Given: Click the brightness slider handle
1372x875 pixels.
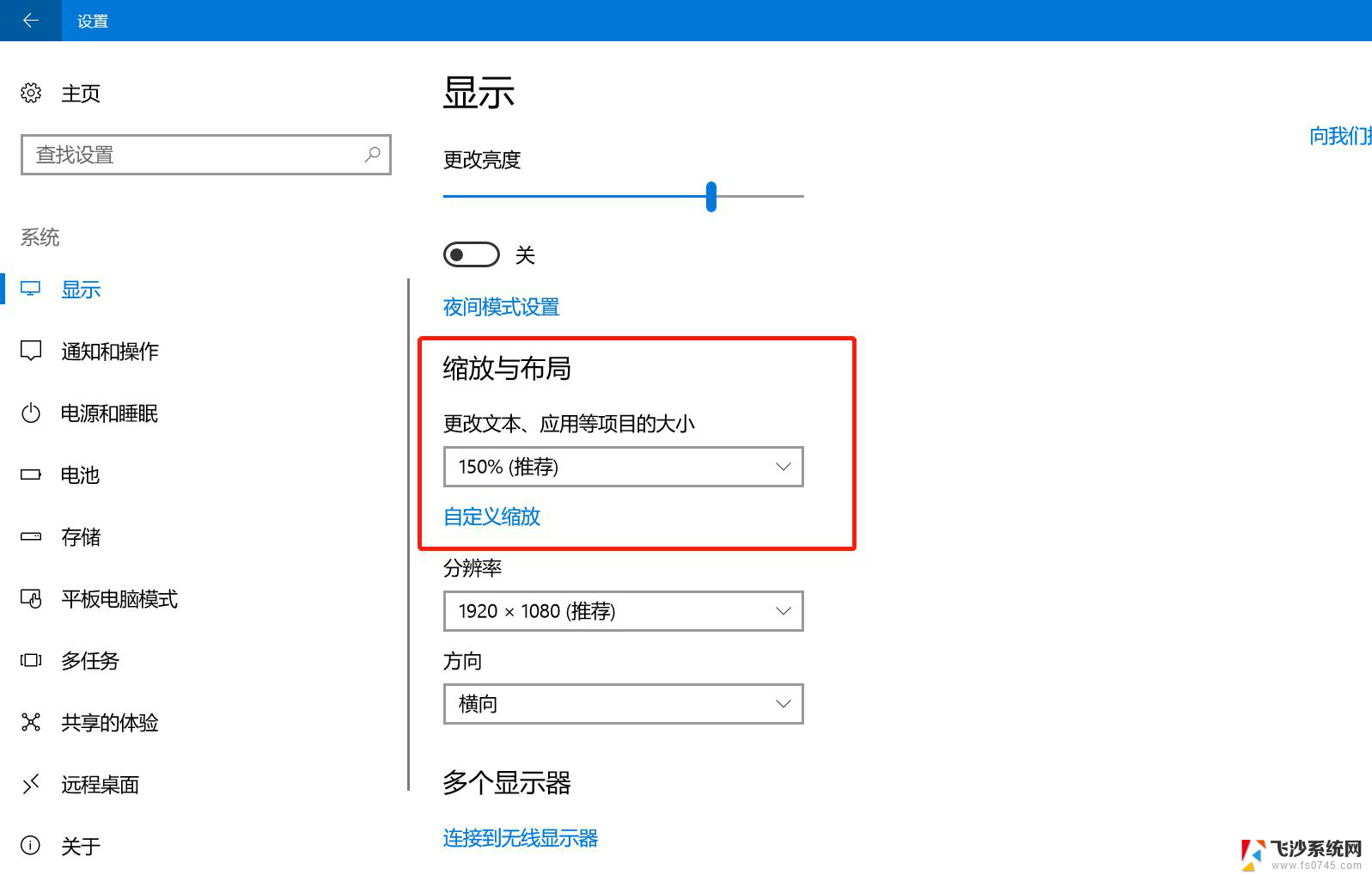Looking at the screenshot, I should pos(711,196).
